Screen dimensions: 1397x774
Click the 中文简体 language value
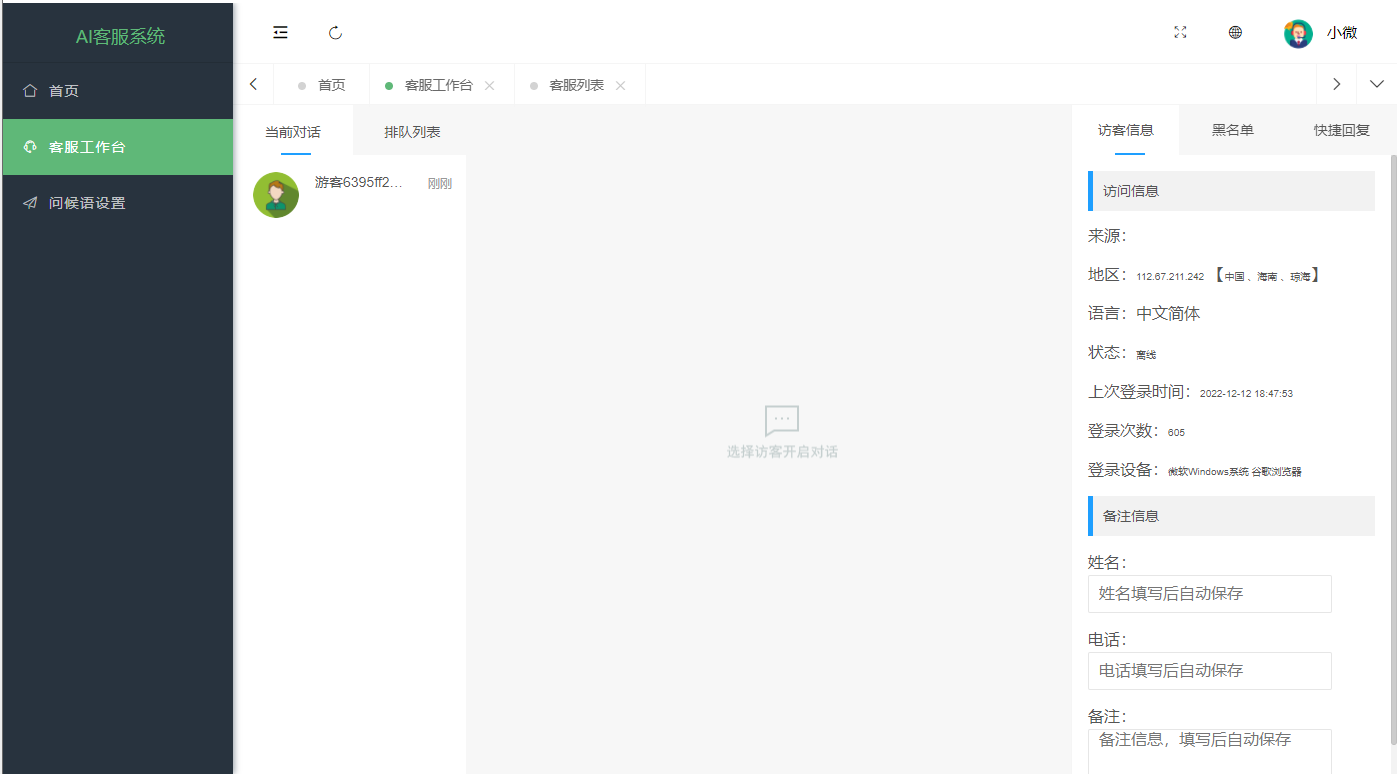tap(1168, 314)
